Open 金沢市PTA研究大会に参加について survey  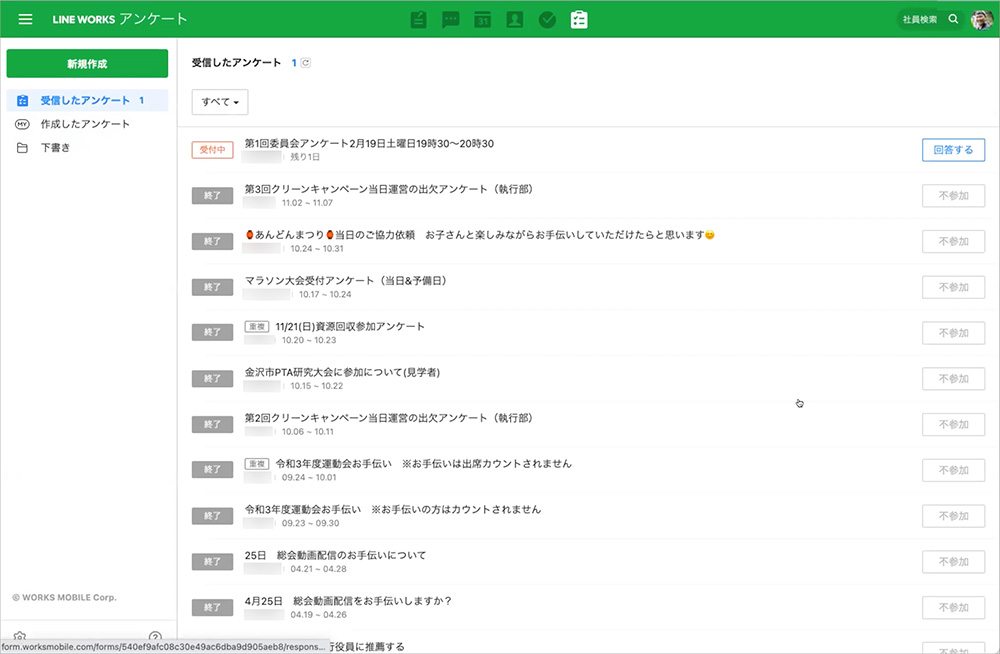(342, 372)
